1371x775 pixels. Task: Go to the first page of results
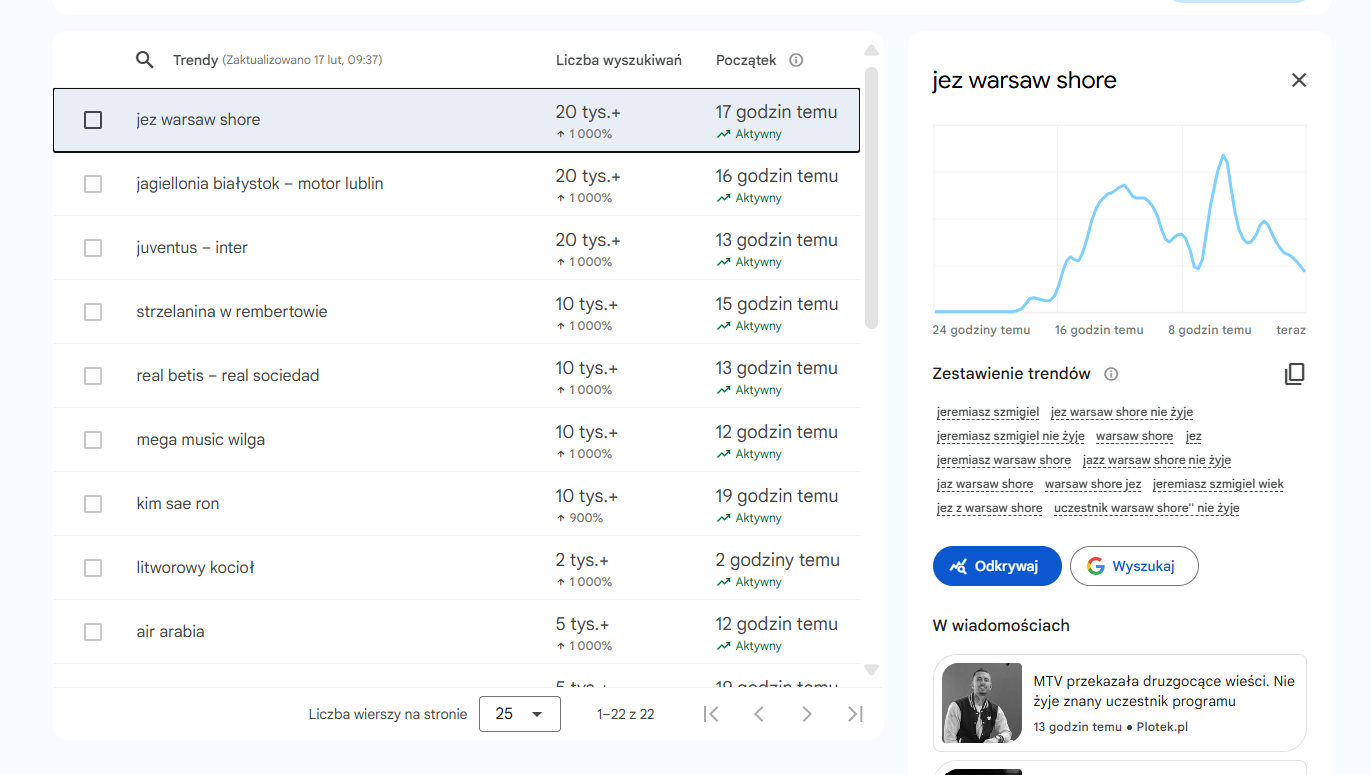point(711,714)
